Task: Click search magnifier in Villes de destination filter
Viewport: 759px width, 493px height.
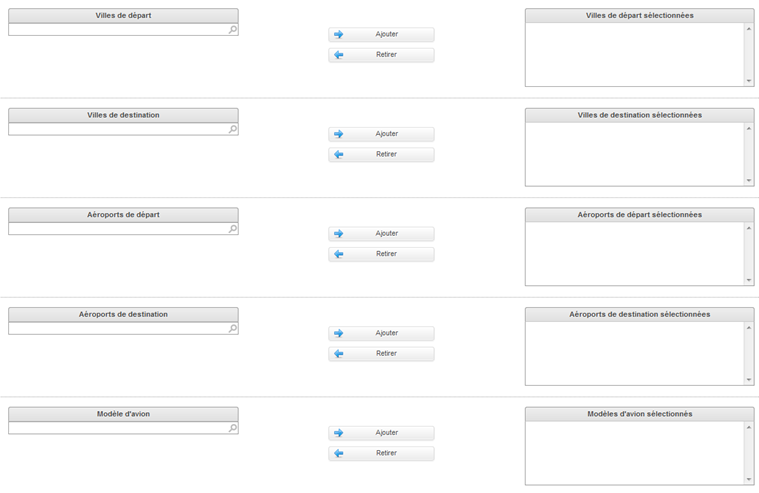Action: coord(233,129)
